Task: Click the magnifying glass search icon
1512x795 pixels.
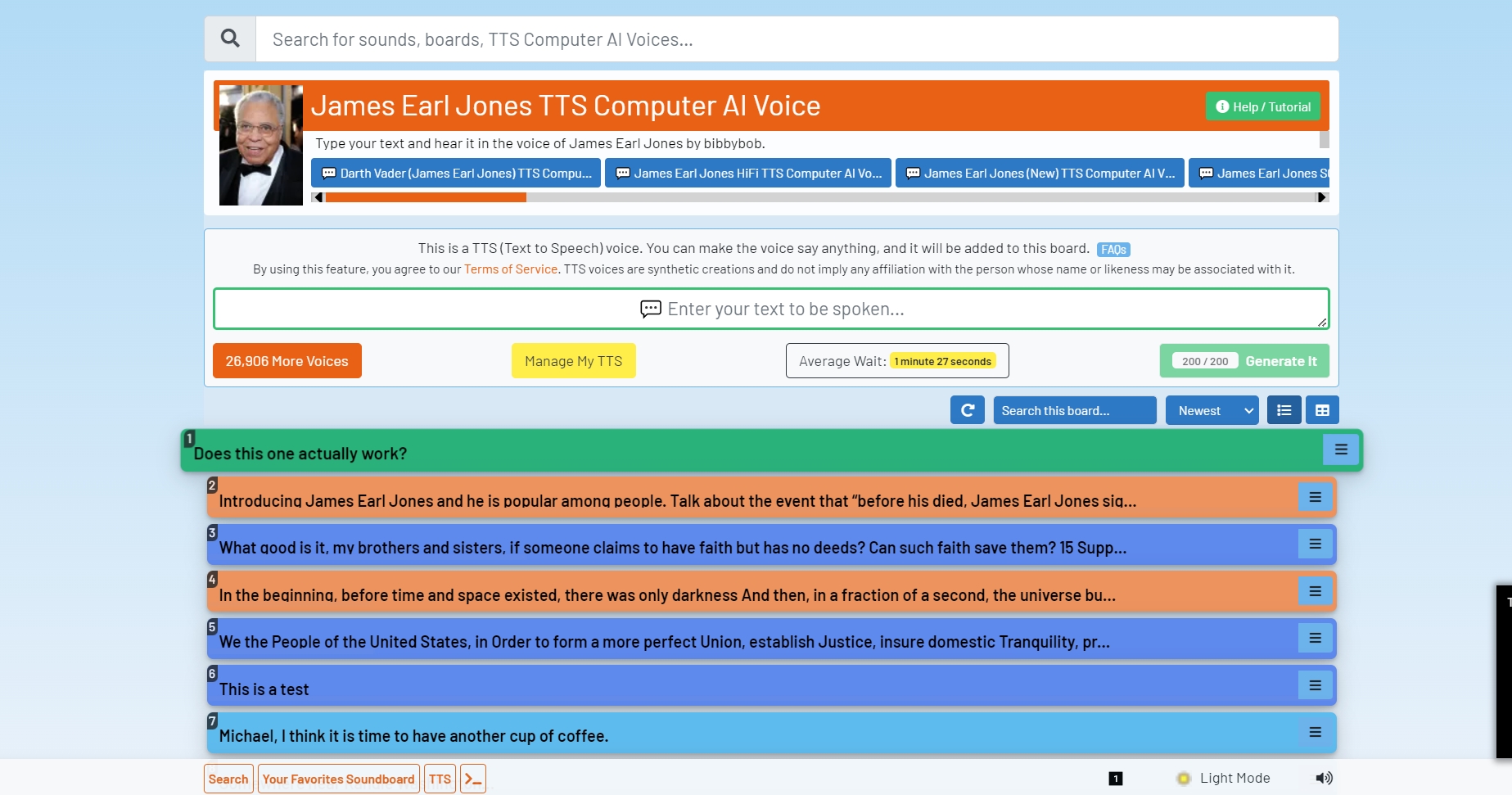Action: (x=230, y=38)
